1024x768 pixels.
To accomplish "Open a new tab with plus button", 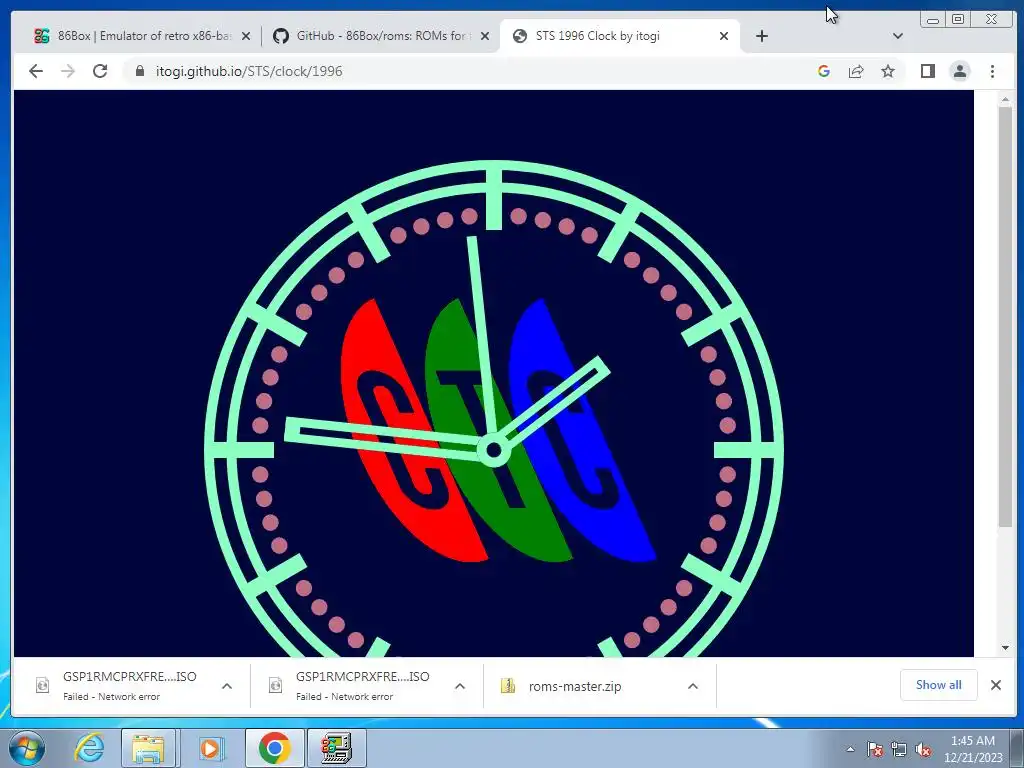I will [761, 36].
